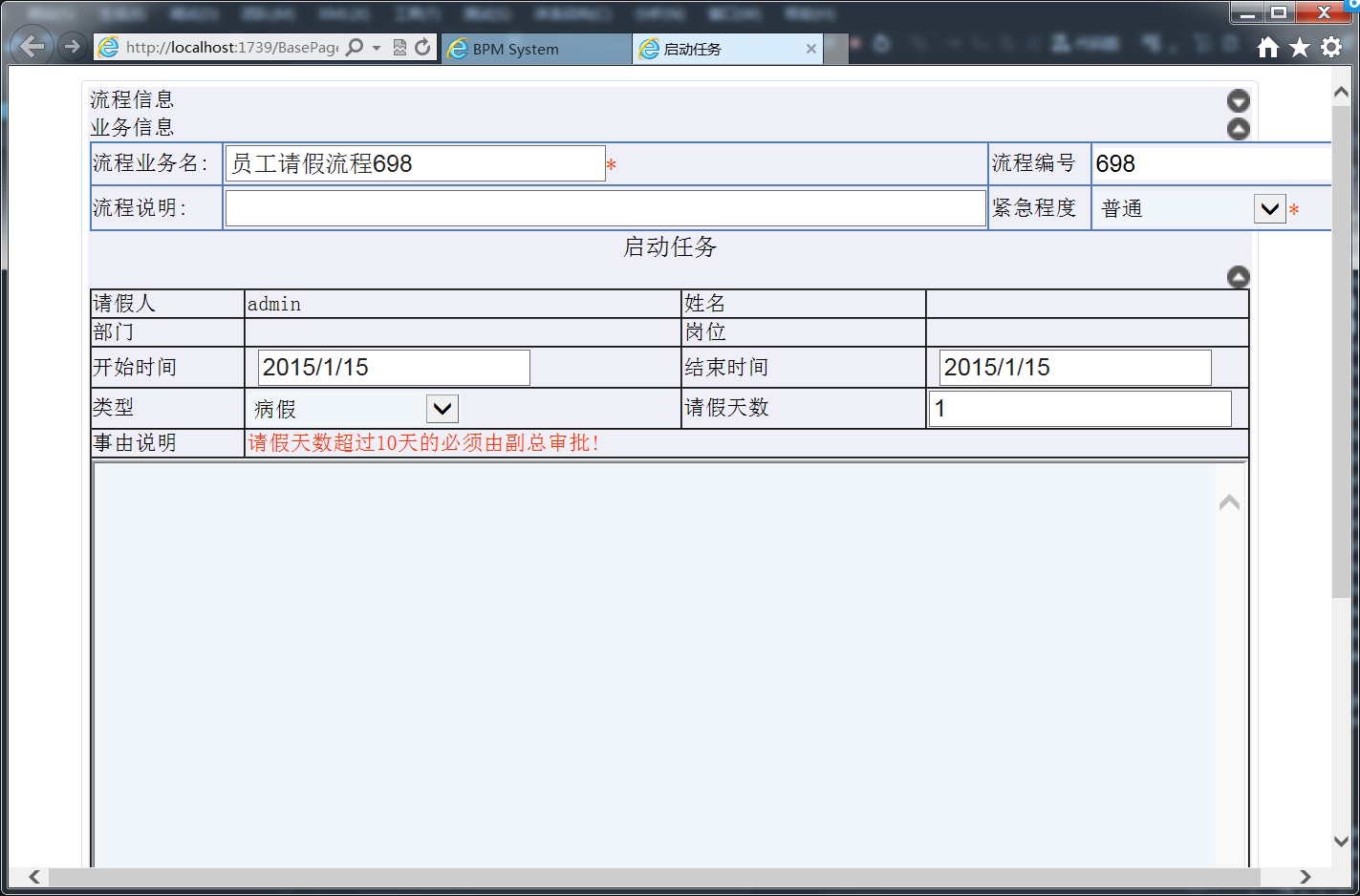Click the 开始时间 date field

tap(394, 368)
